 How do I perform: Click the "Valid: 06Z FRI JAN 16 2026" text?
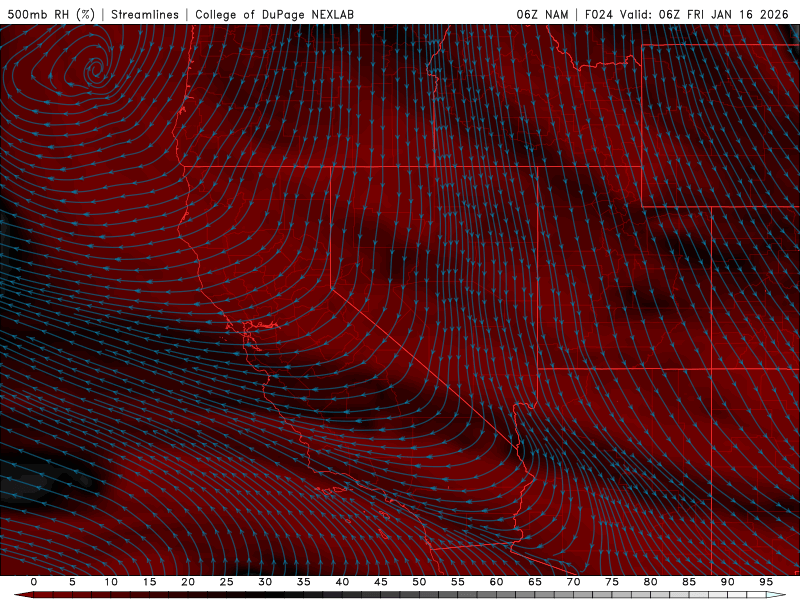point(704,14)
